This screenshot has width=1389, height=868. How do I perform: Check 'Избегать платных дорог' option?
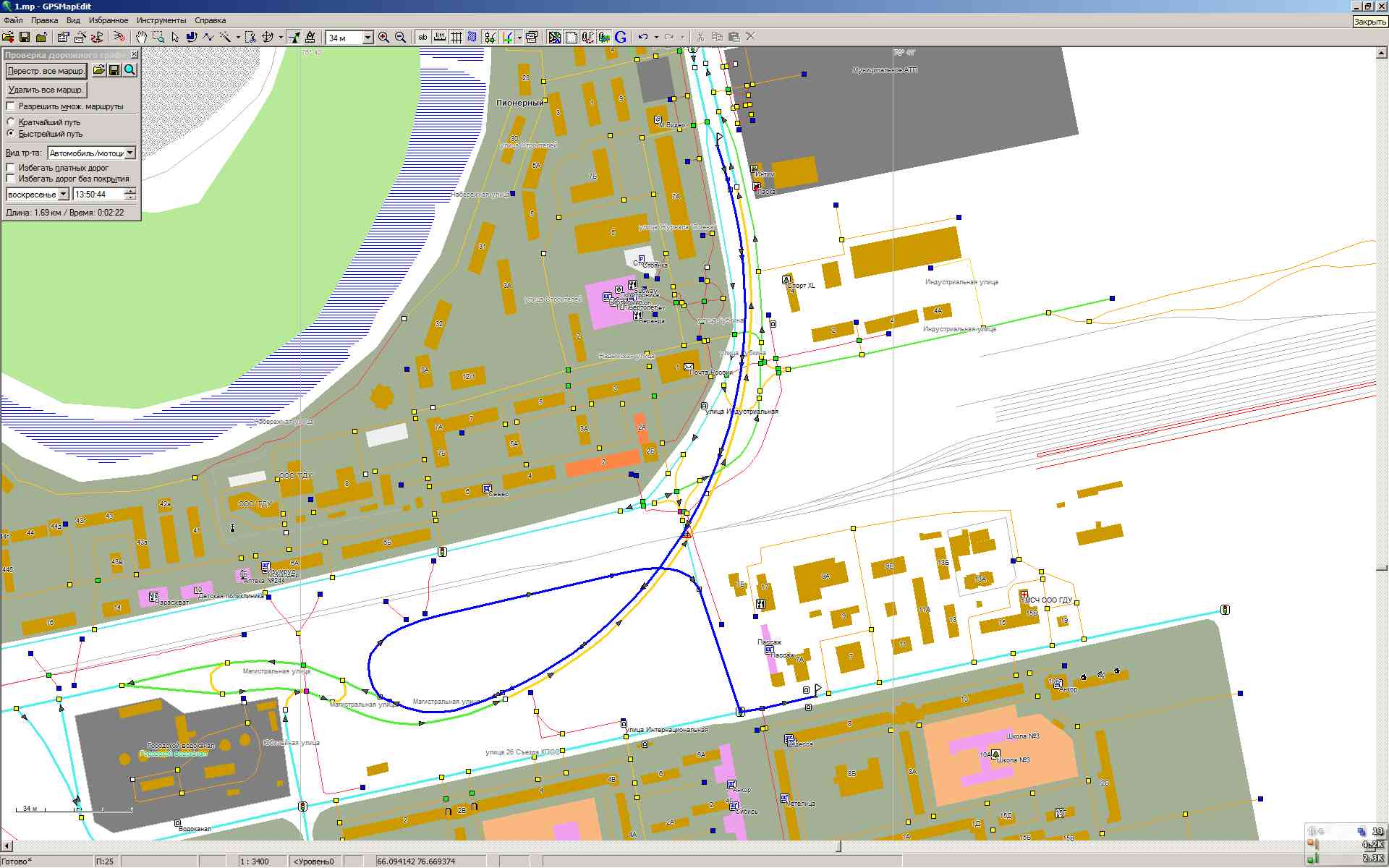tap(11, 168)
